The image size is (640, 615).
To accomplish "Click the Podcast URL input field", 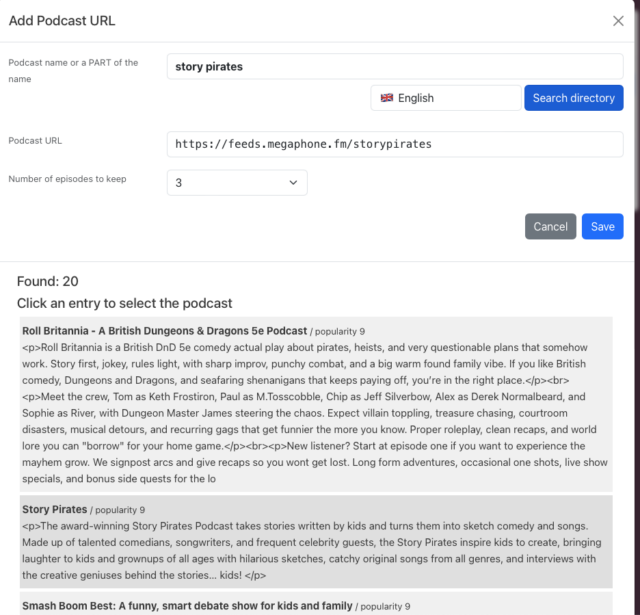I will 395,144.
